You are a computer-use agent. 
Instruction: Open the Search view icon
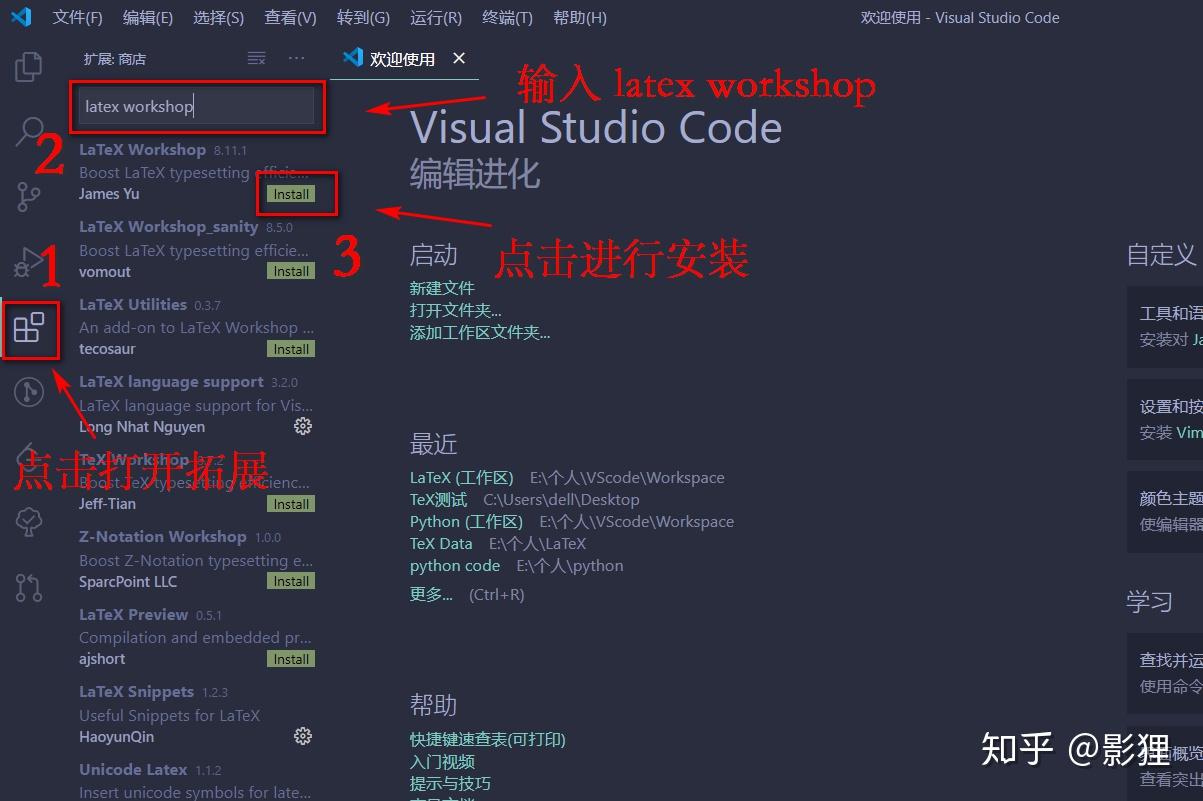28,130
